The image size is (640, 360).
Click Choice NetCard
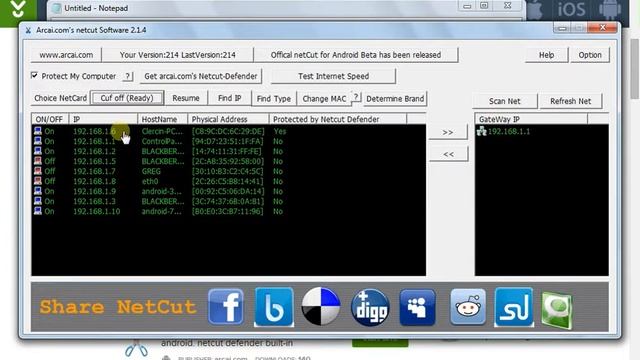pyautogui.click(x=60, y=98)
